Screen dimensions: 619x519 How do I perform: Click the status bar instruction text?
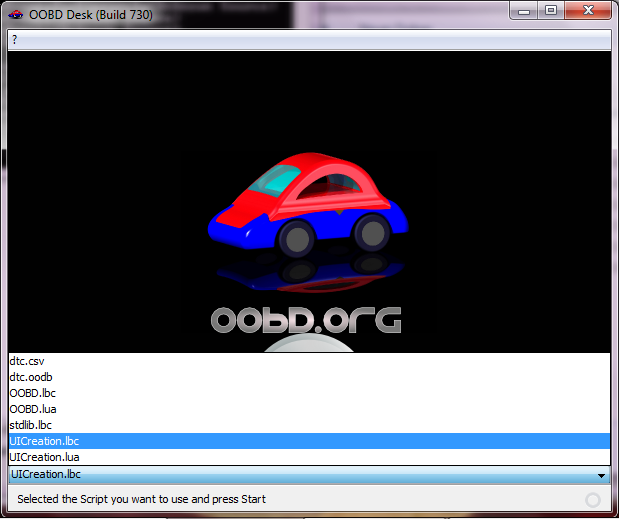pyautogui.click(x=141, y=499)
